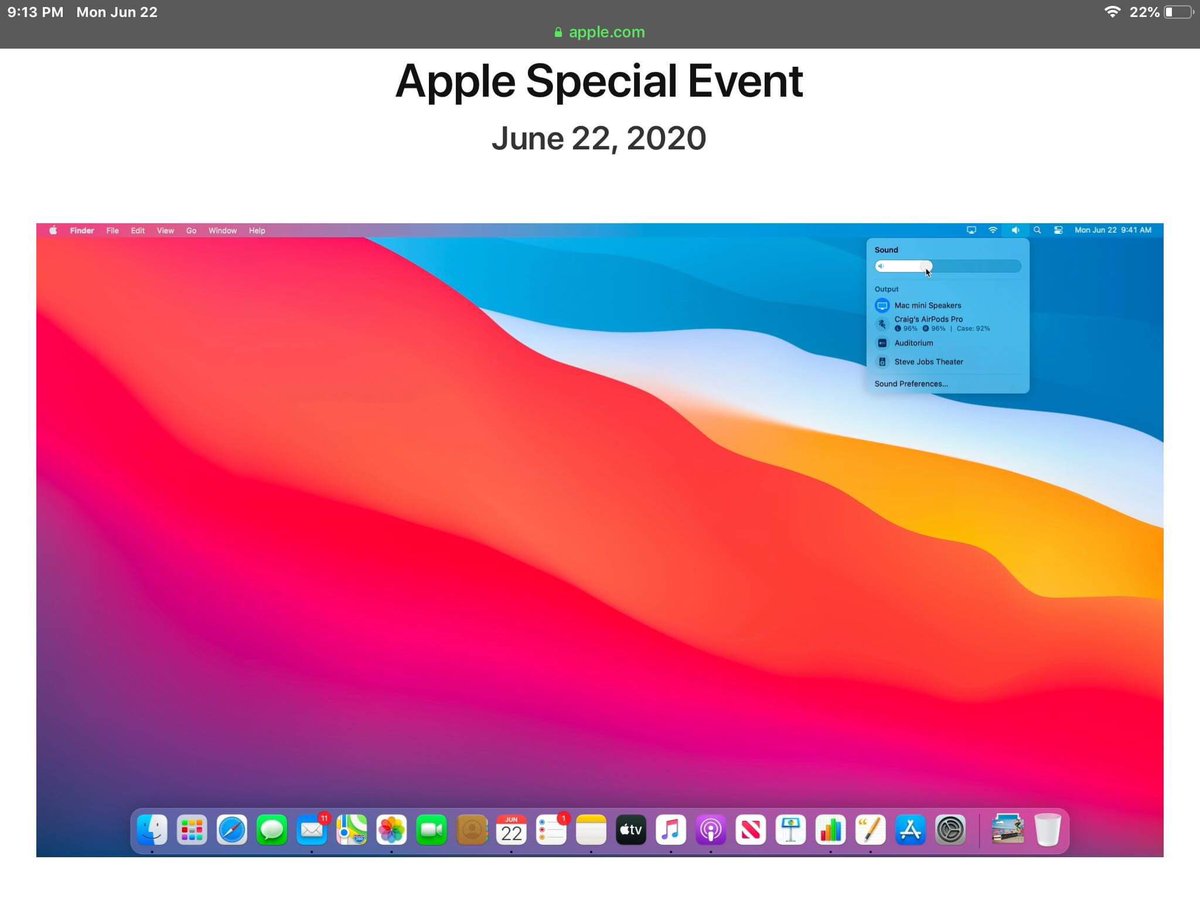Launch Safari from the Dock
This screenshot has width=1200, height=900.
[231, 829]
